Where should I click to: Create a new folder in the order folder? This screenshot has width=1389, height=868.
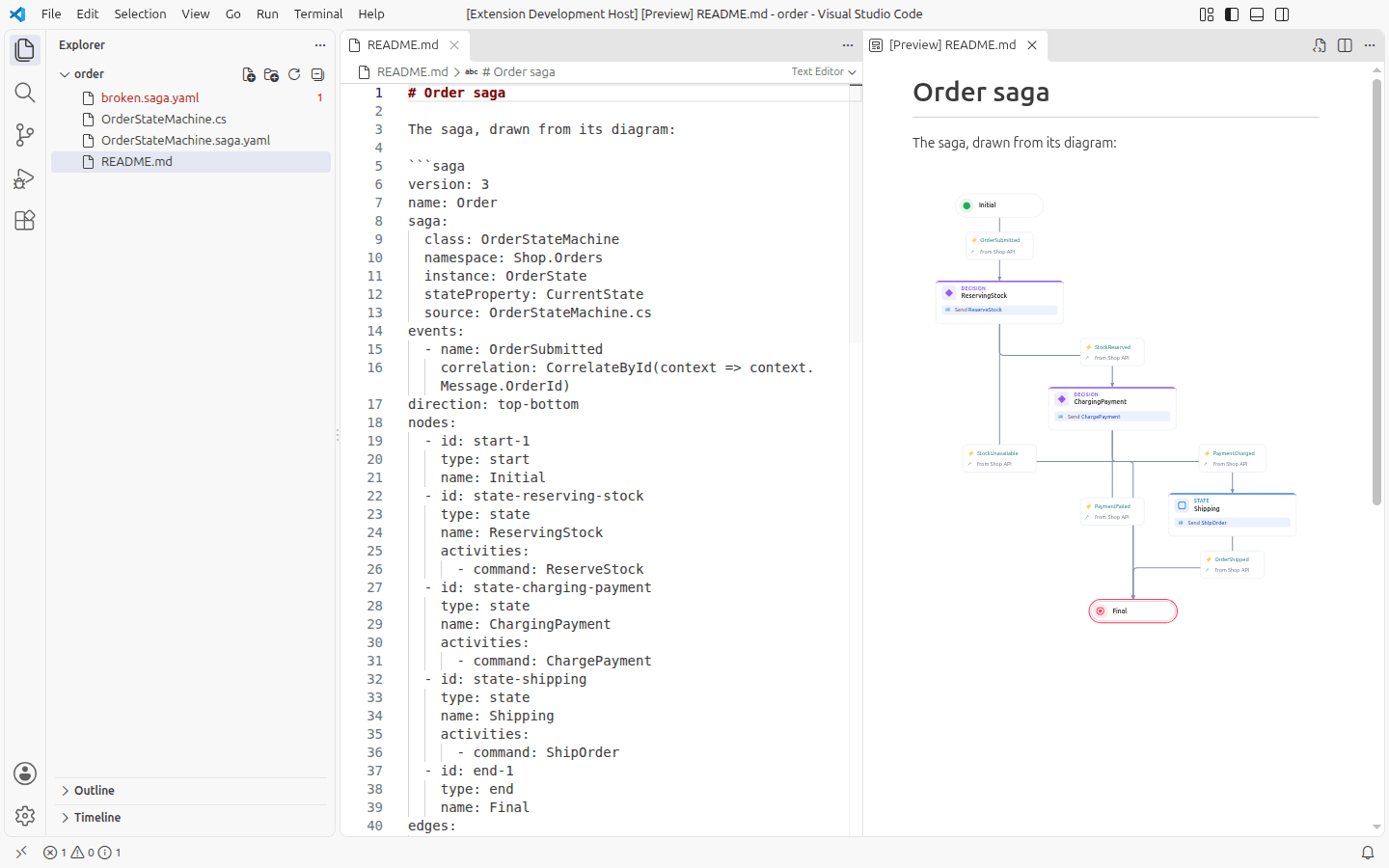click(x=271, y=74)
